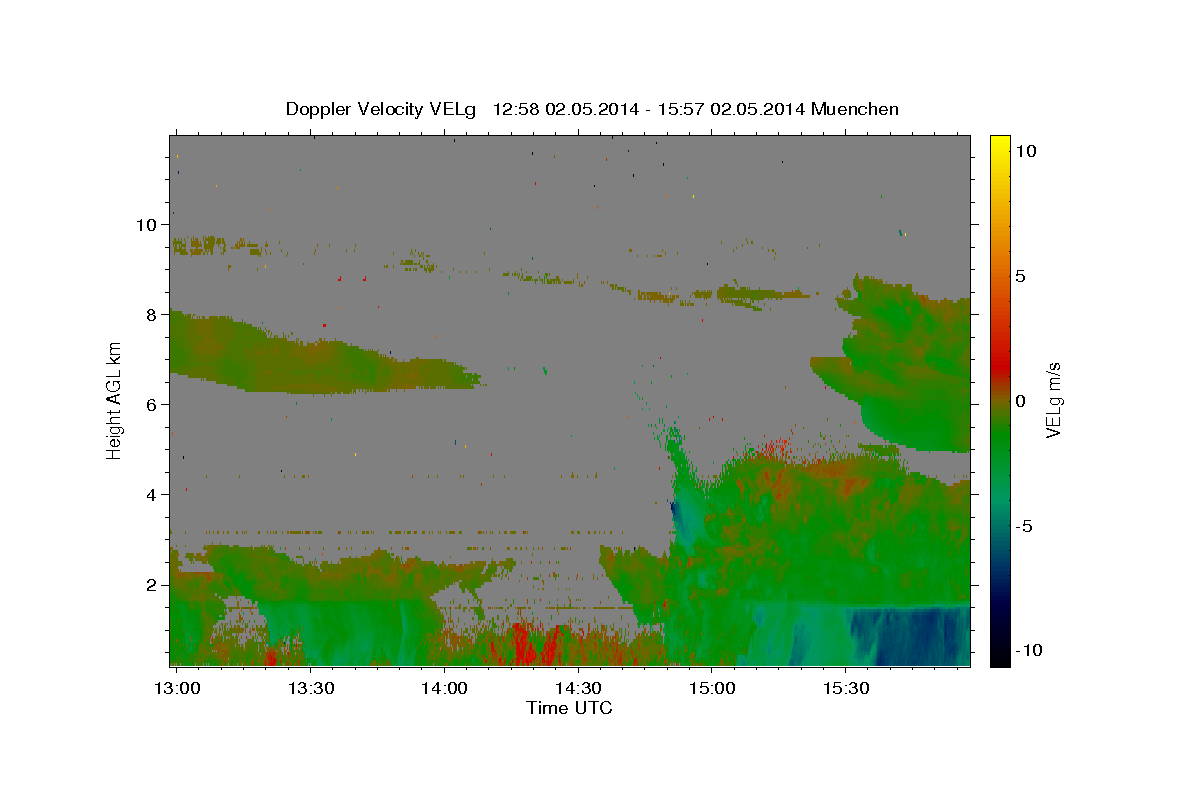The image size is (1200, 800).
Task: Click the colorbar label -10 at the bottom
Action: (x=1031, y=651)
